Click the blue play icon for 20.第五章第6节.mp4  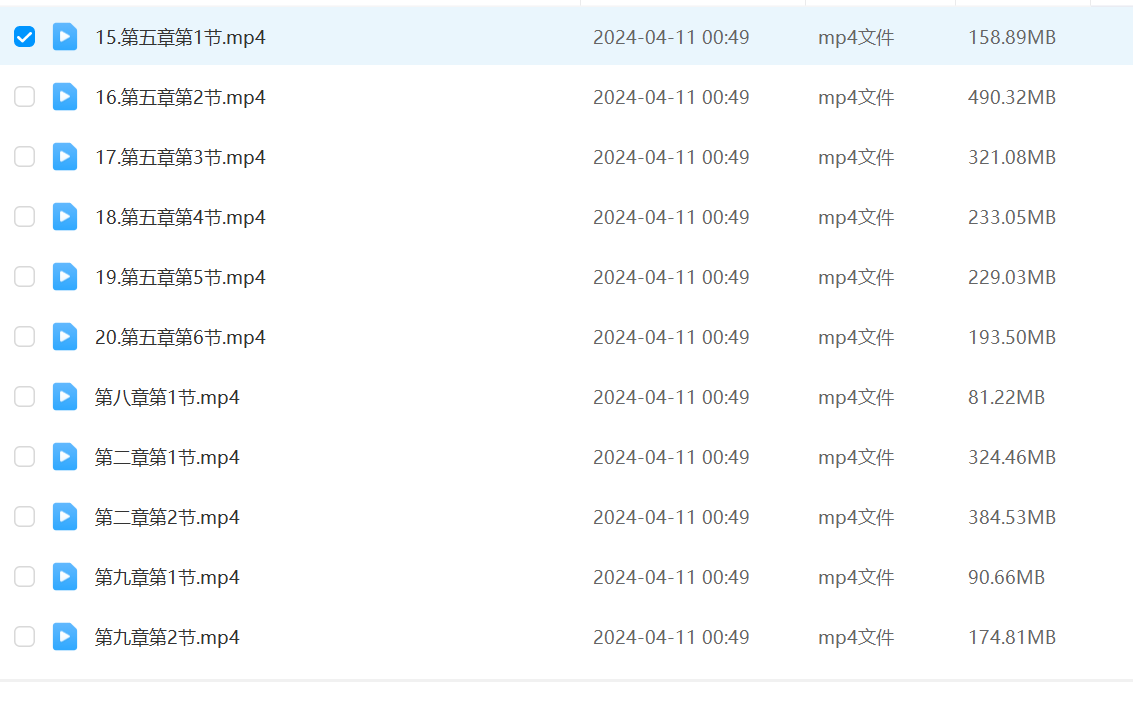(x=65, y=337)
